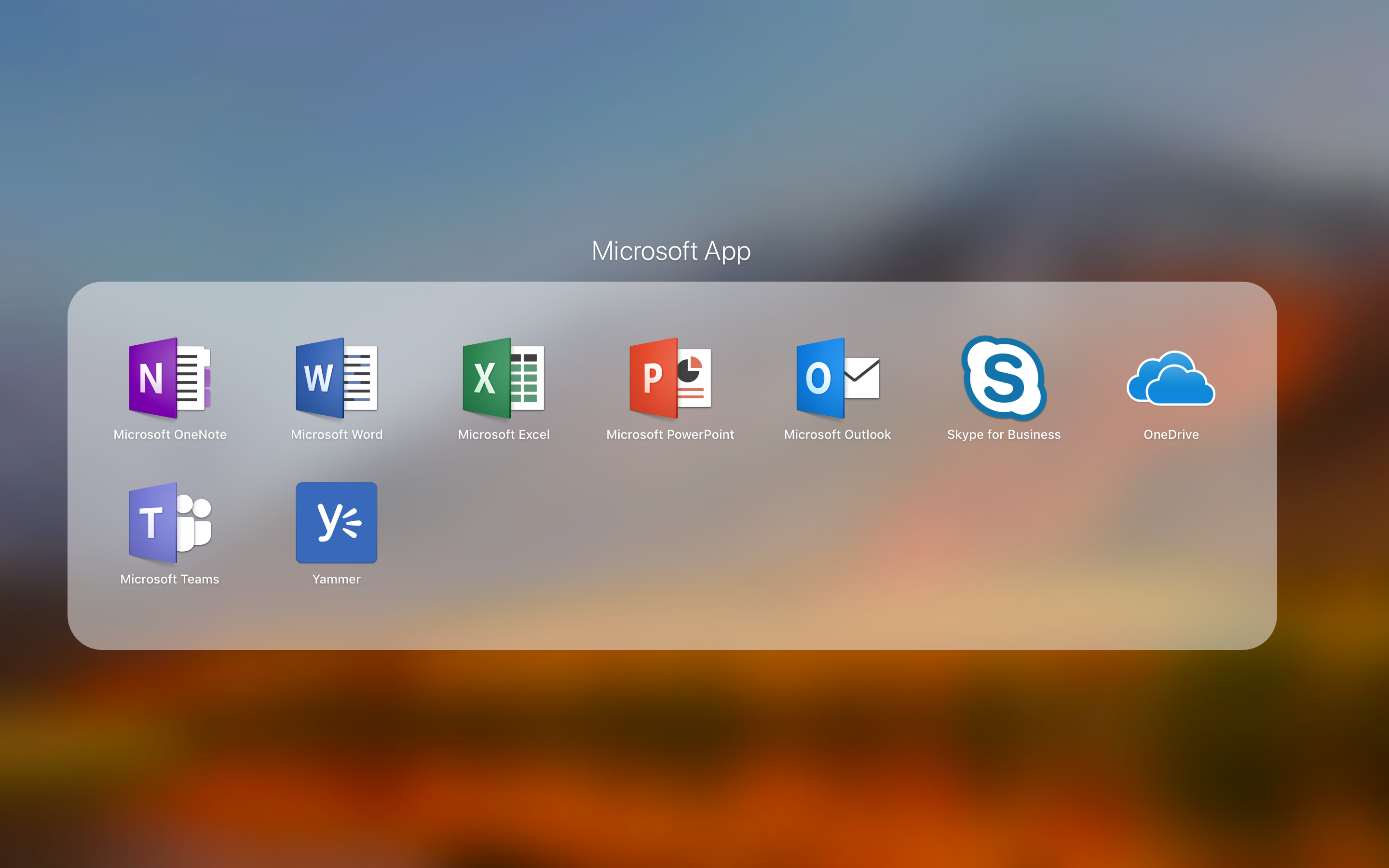Open the Microsoft OneNote app icon
1389x868 pixels.
pos(170,378)
